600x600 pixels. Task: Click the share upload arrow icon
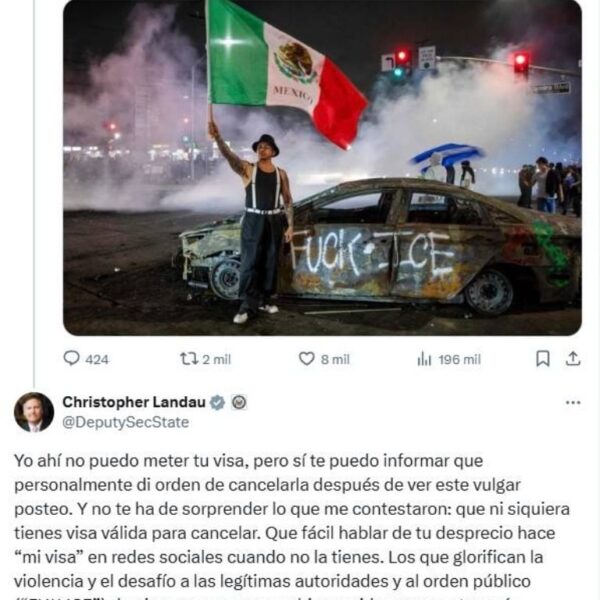click(573, 359)
